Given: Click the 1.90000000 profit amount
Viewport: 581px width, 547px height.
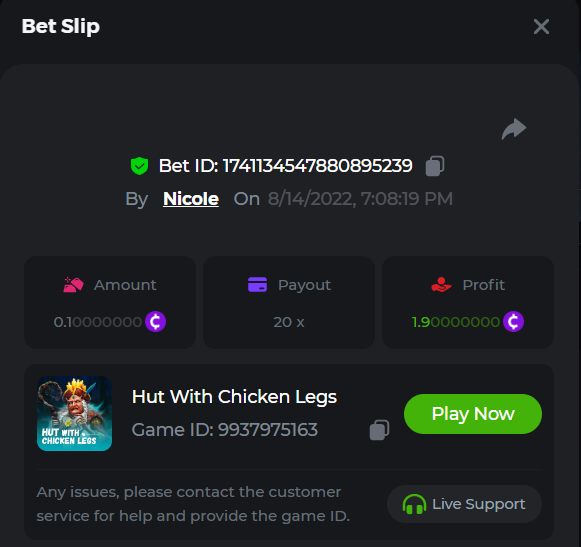Looking at the screenshot, I should pos(456,322).
